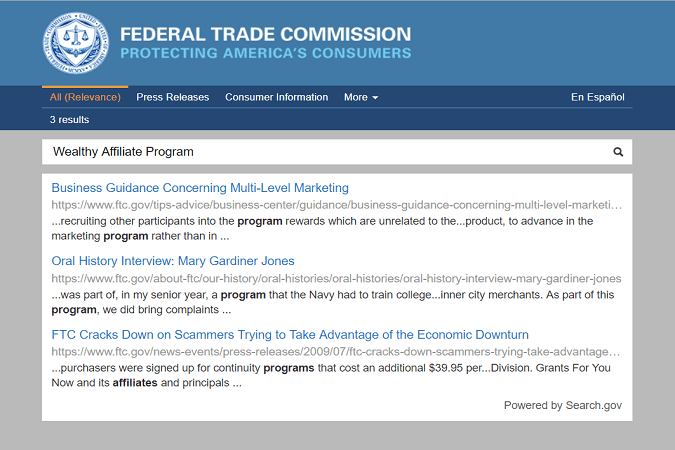Click the multi-level marketing guidance URL
Screen dimensions: 675x450
(336, 205)
